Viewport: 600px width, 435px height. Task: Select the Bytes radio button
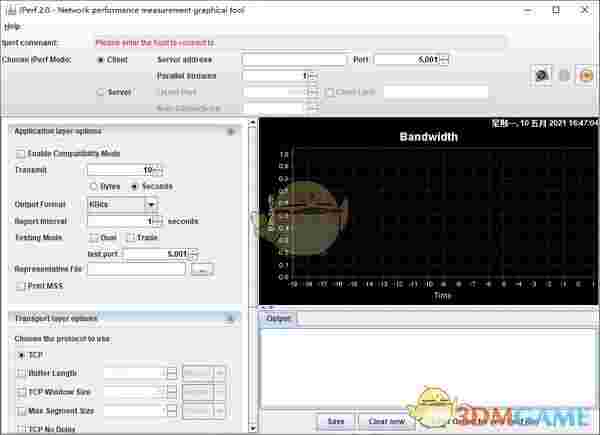tap(93, 187)
